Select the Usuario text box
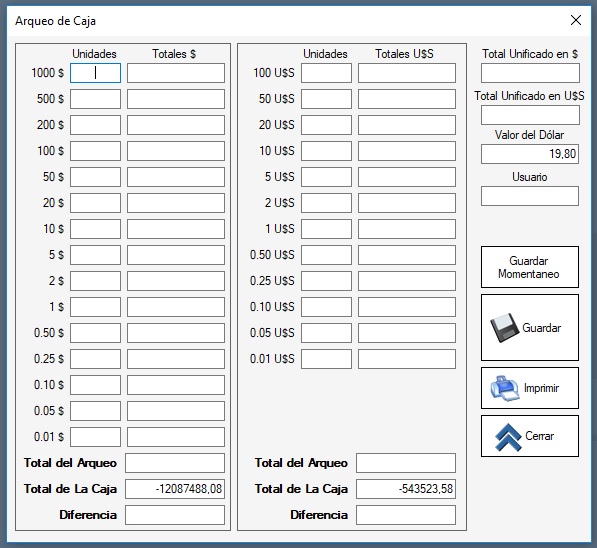597x548 pixels. click(530, 196)
